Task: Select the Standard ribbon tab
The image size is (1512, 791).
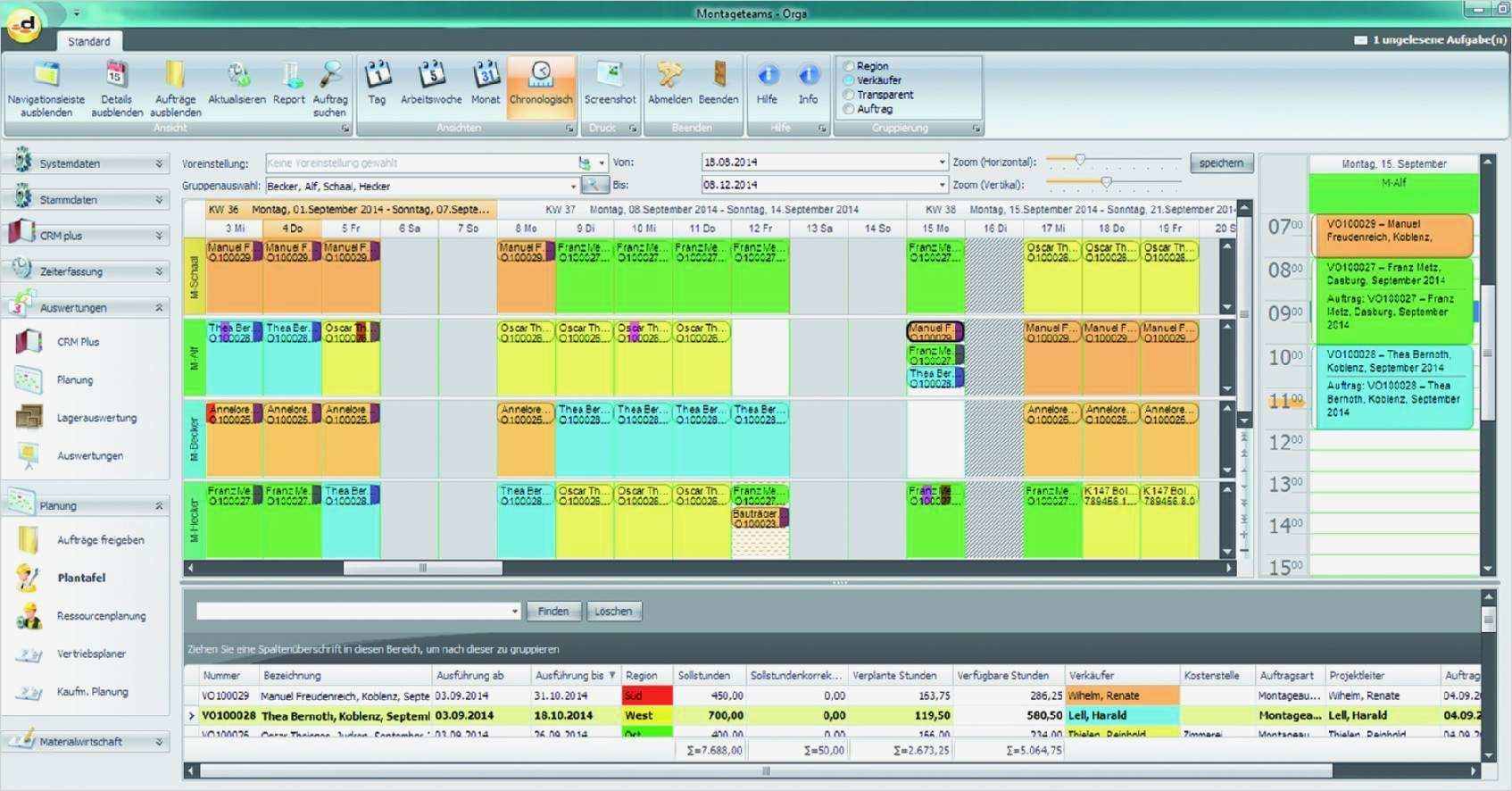Action: [89, 41]
